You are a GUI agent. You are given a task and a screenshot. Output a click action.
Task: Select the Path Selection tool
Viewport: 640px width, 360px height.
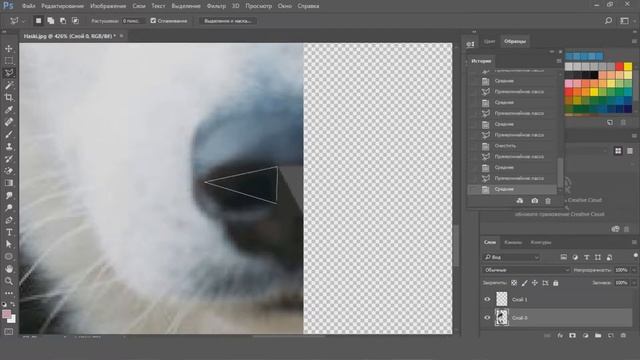click(9, 244)
